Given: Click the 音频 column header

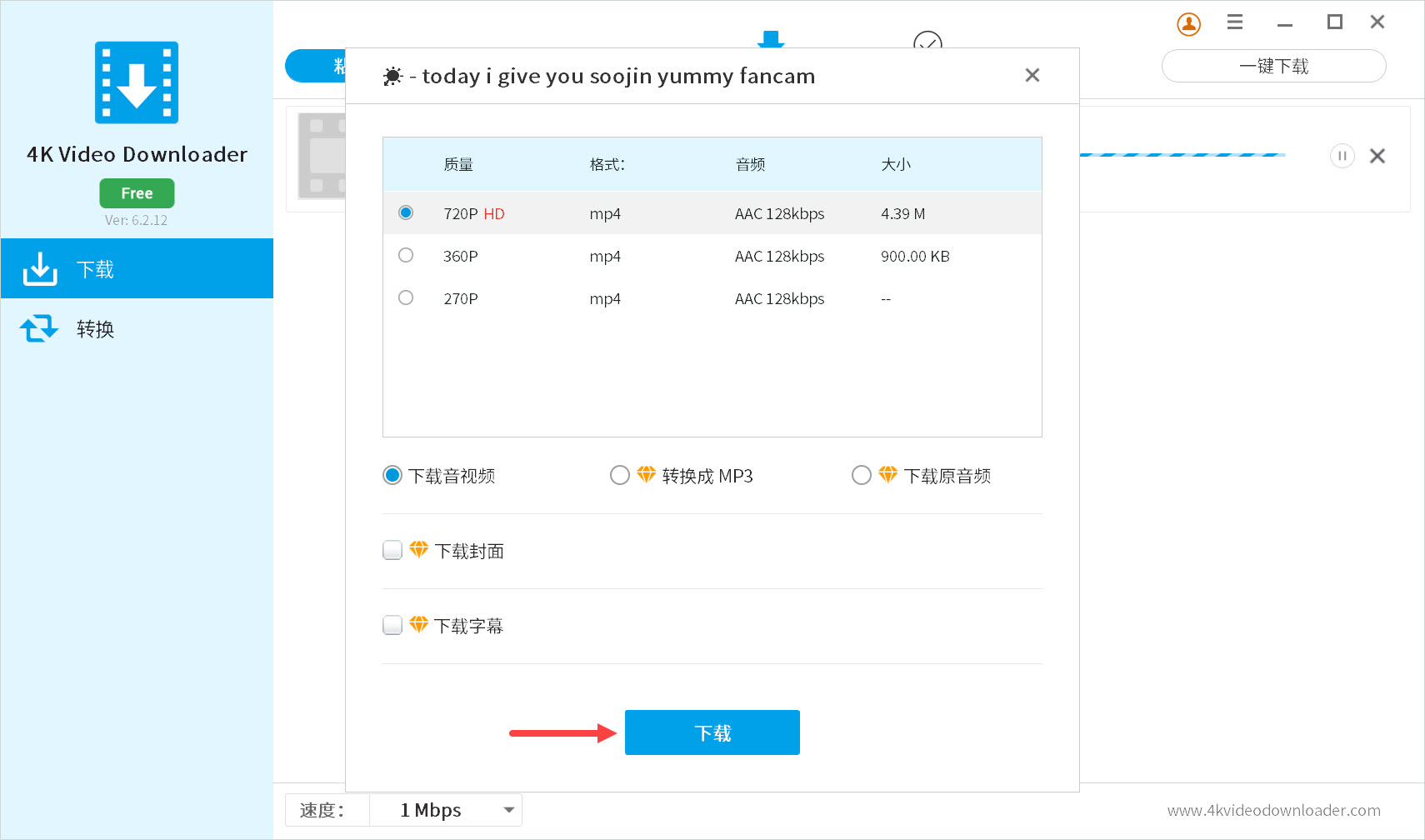Looking at the screenshot, I should click(750, 164).
